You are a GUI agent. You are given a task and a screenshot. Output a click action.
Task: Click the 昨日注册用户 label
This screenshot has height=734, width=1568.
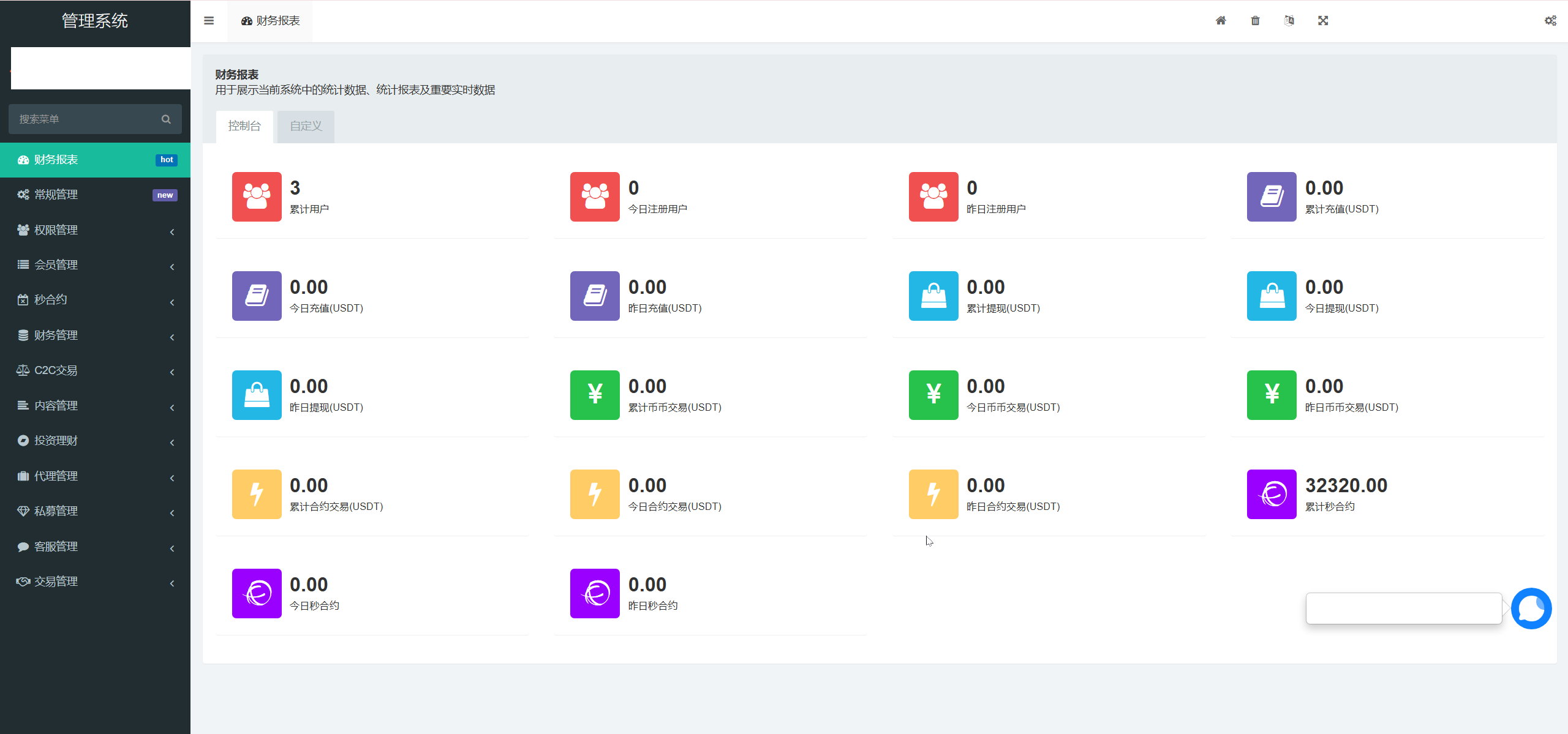point(996,209)
